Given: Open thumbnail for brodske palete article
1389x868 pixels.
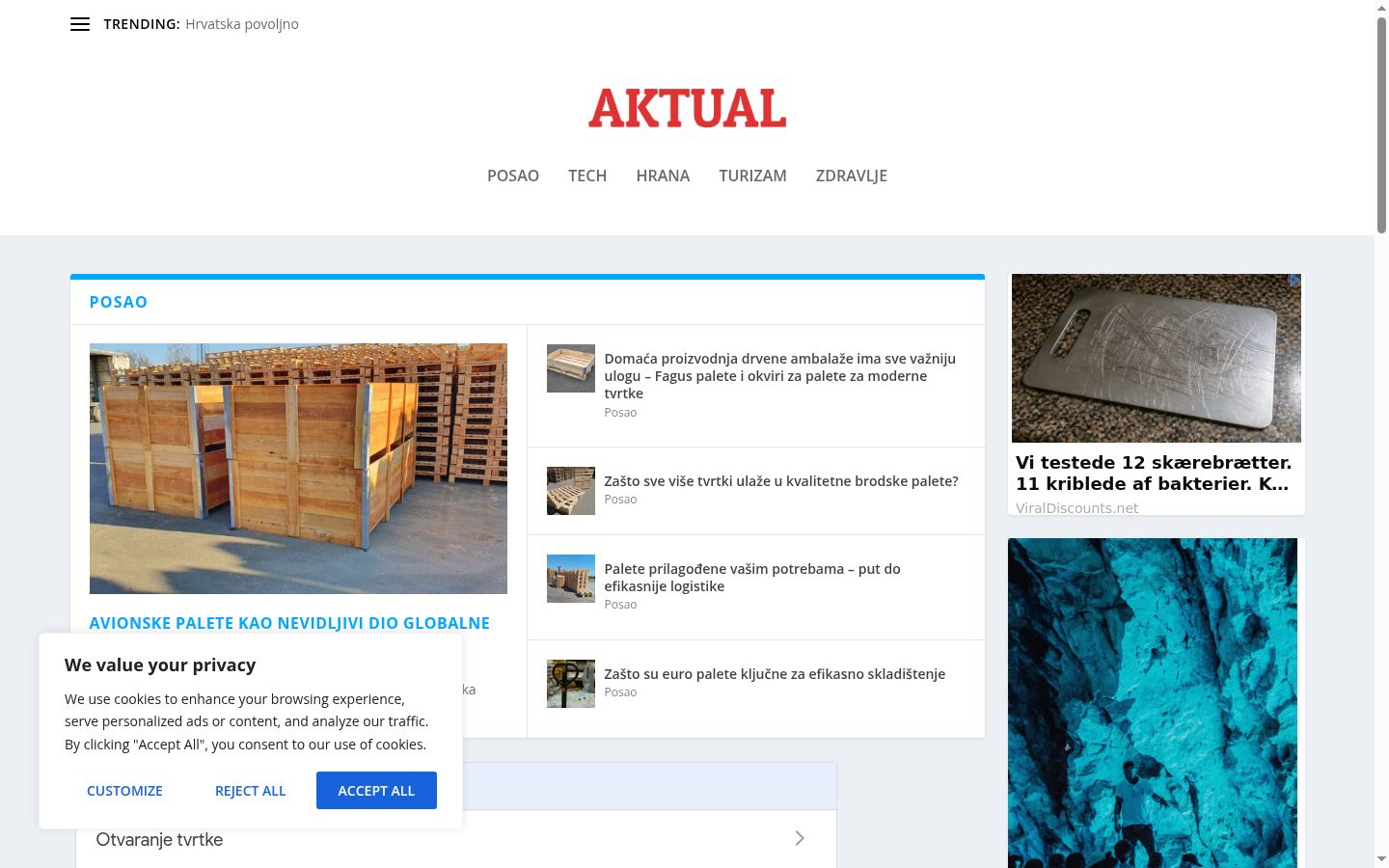Looking at the screenshot, I should 571,491.
